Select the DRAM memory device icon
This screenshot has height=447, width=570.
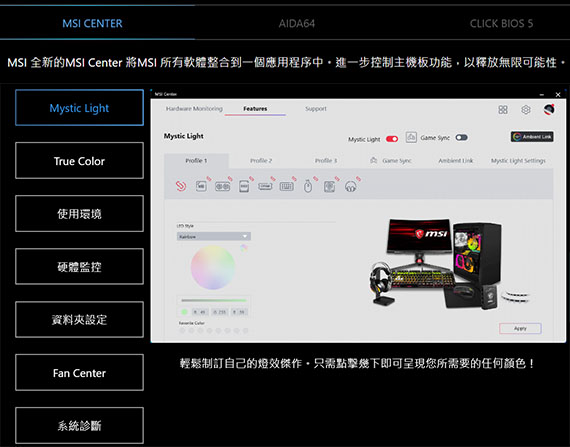click(265, 186)
